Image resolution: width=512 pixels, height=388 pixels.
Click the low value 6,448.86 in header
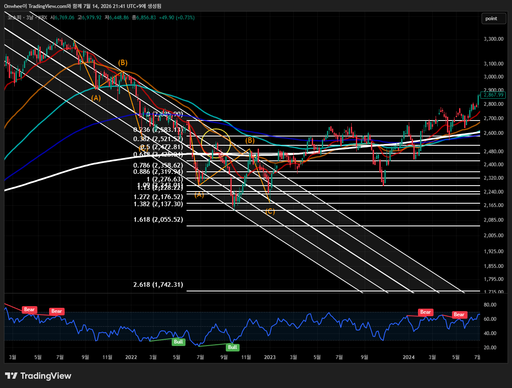coord(118,17)
